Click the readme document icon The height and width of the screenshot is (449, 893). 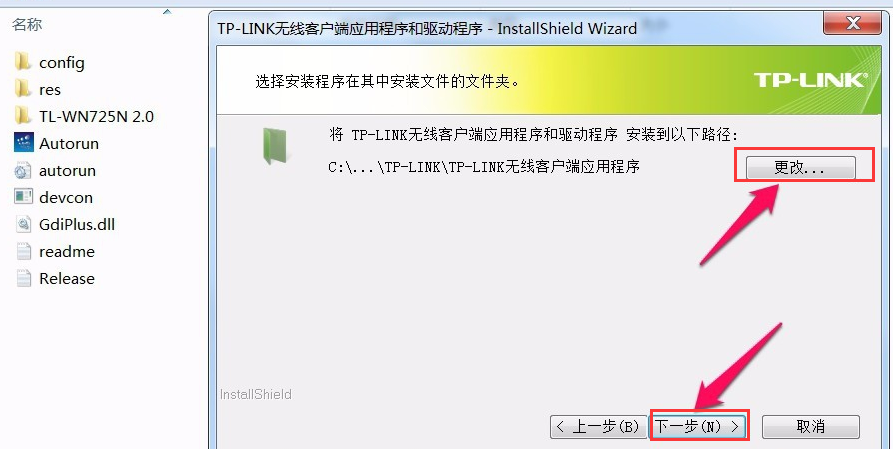23,251
